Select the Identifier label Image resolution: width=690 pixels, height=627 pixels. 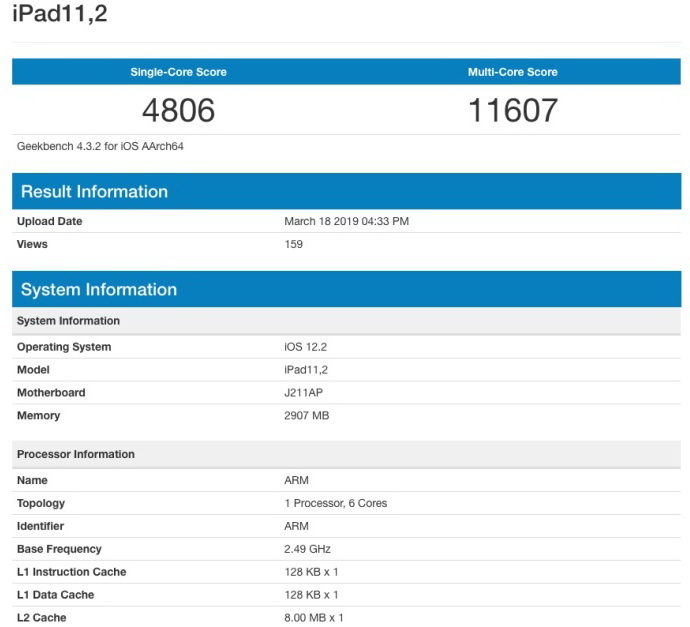[40, 526]
